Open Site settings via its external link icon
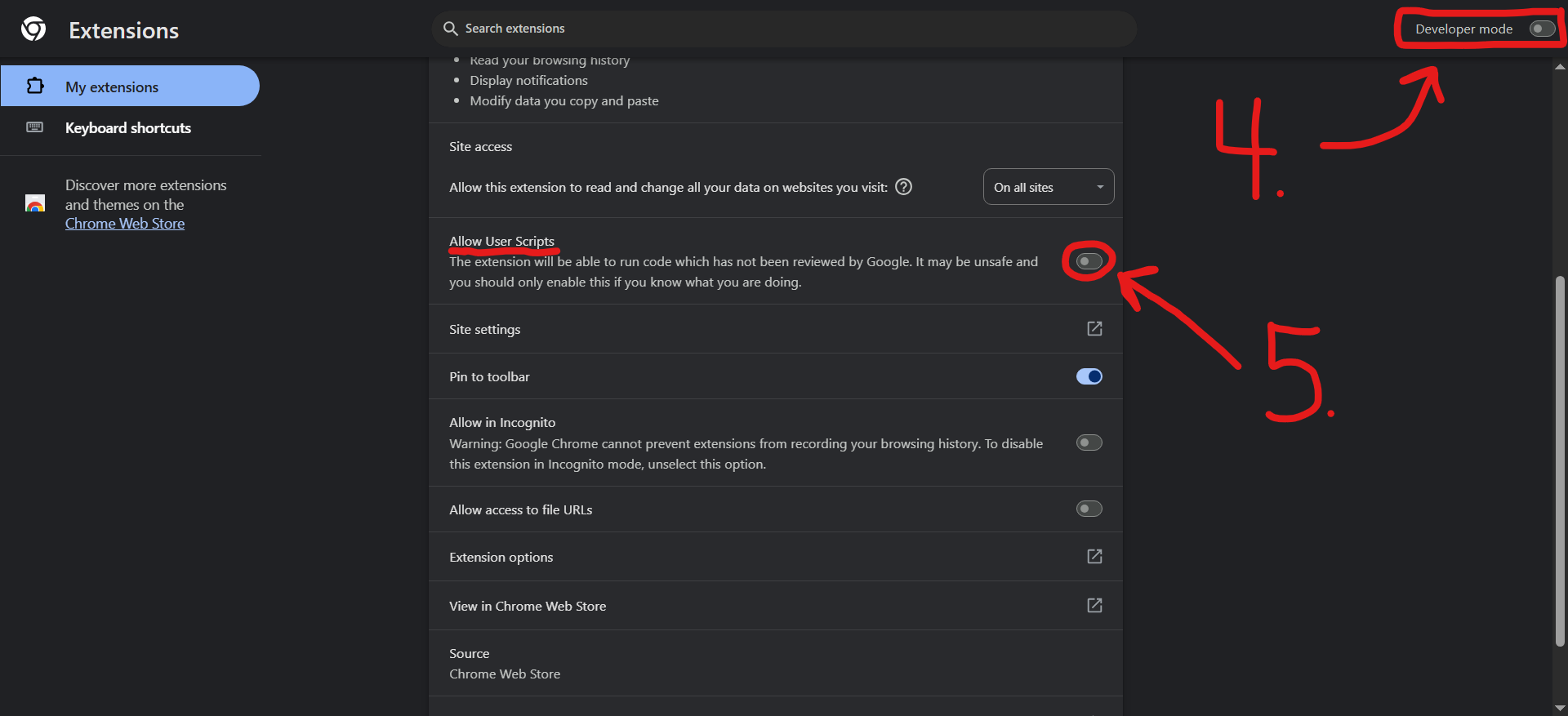The image size is (1568, 716). tap(1094, 328)
